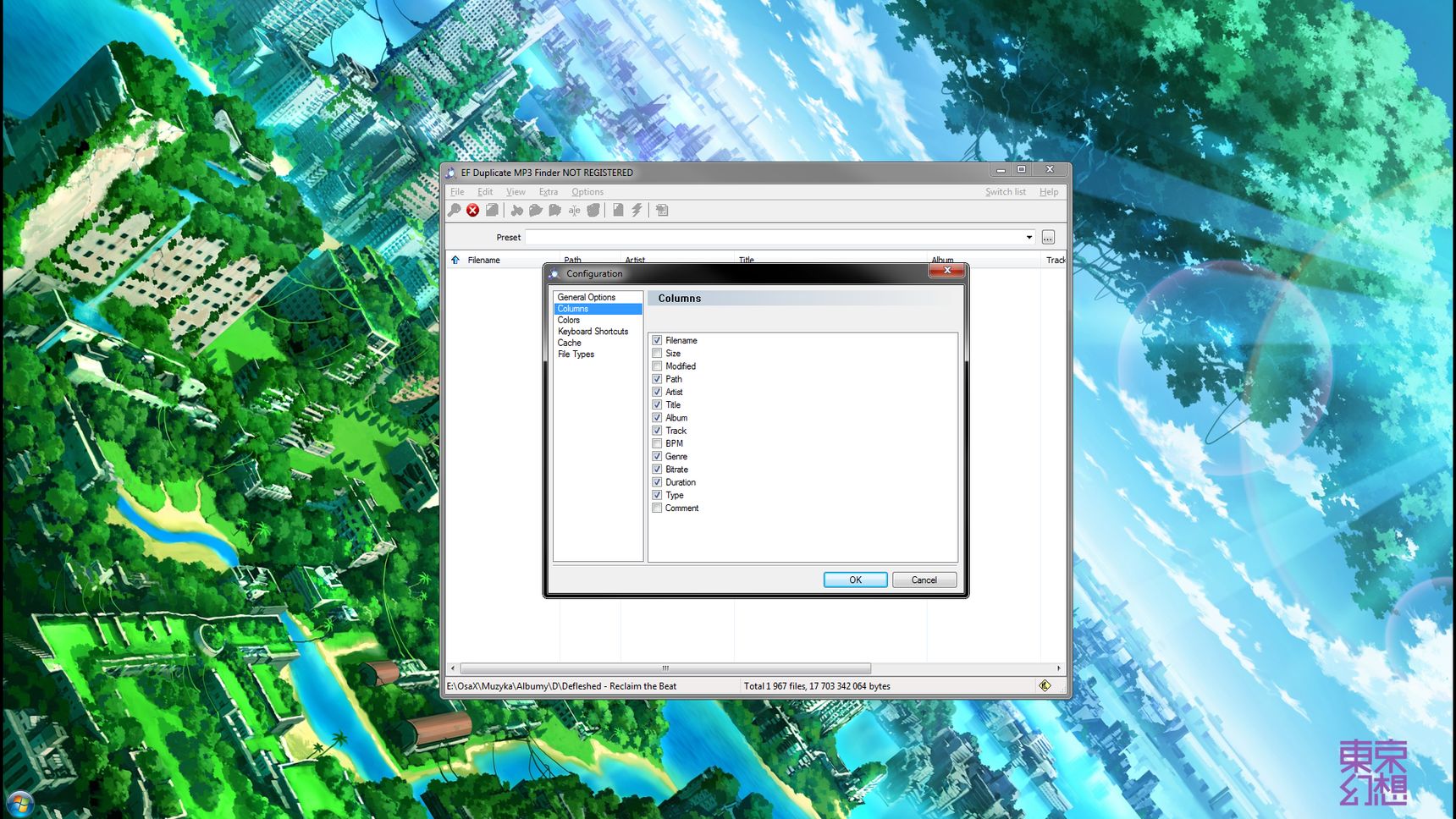
Task: Select Colors in the configuration list
Action: pos(598,320)
